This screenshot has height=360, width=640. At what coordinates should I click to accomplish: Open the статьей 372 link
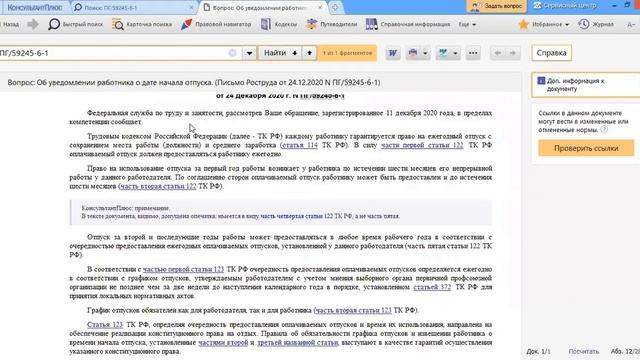tap(432, 287)
